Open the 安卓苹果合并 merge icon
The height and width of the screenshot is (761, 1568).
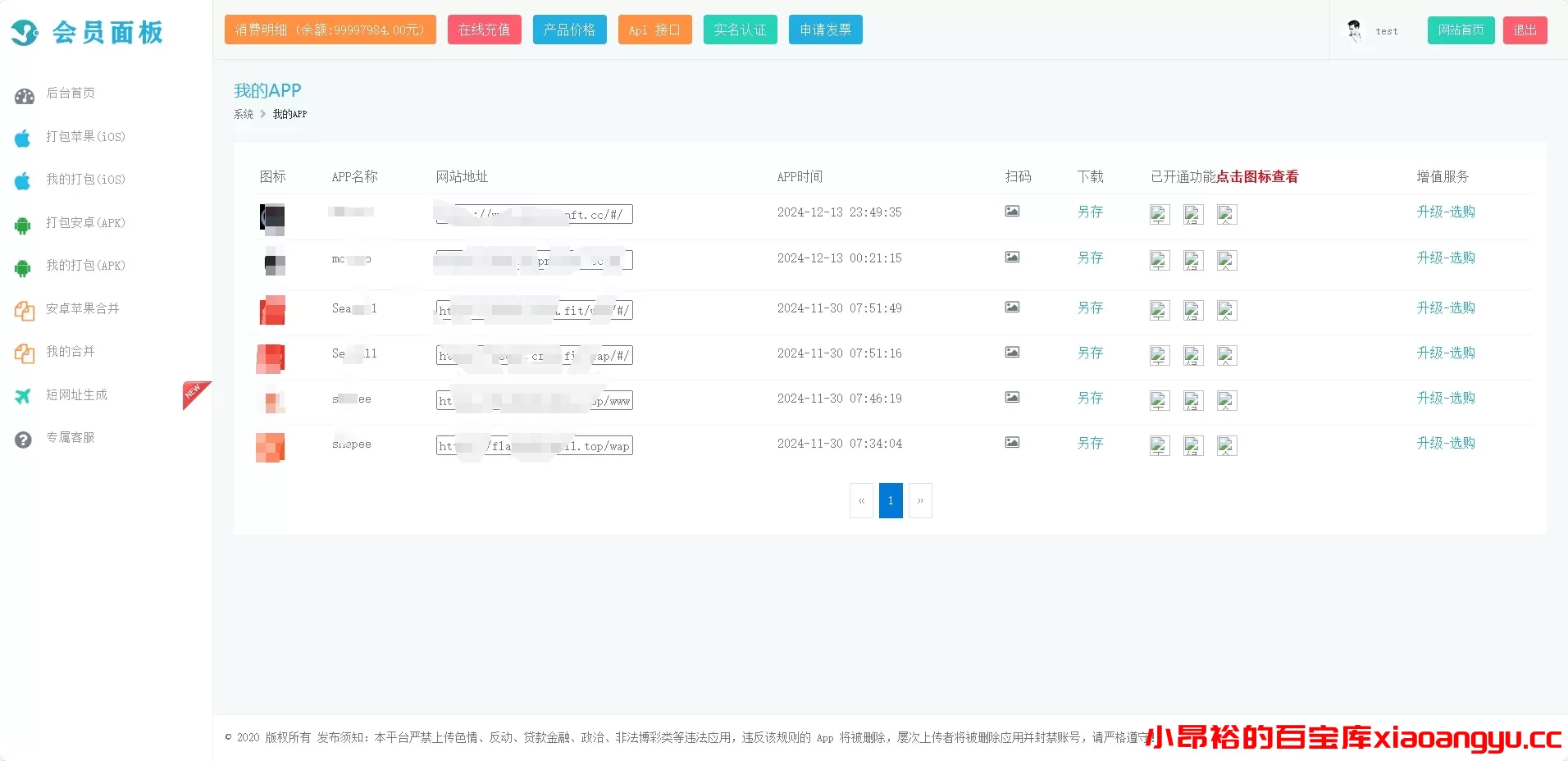click(x=22, y=309)
